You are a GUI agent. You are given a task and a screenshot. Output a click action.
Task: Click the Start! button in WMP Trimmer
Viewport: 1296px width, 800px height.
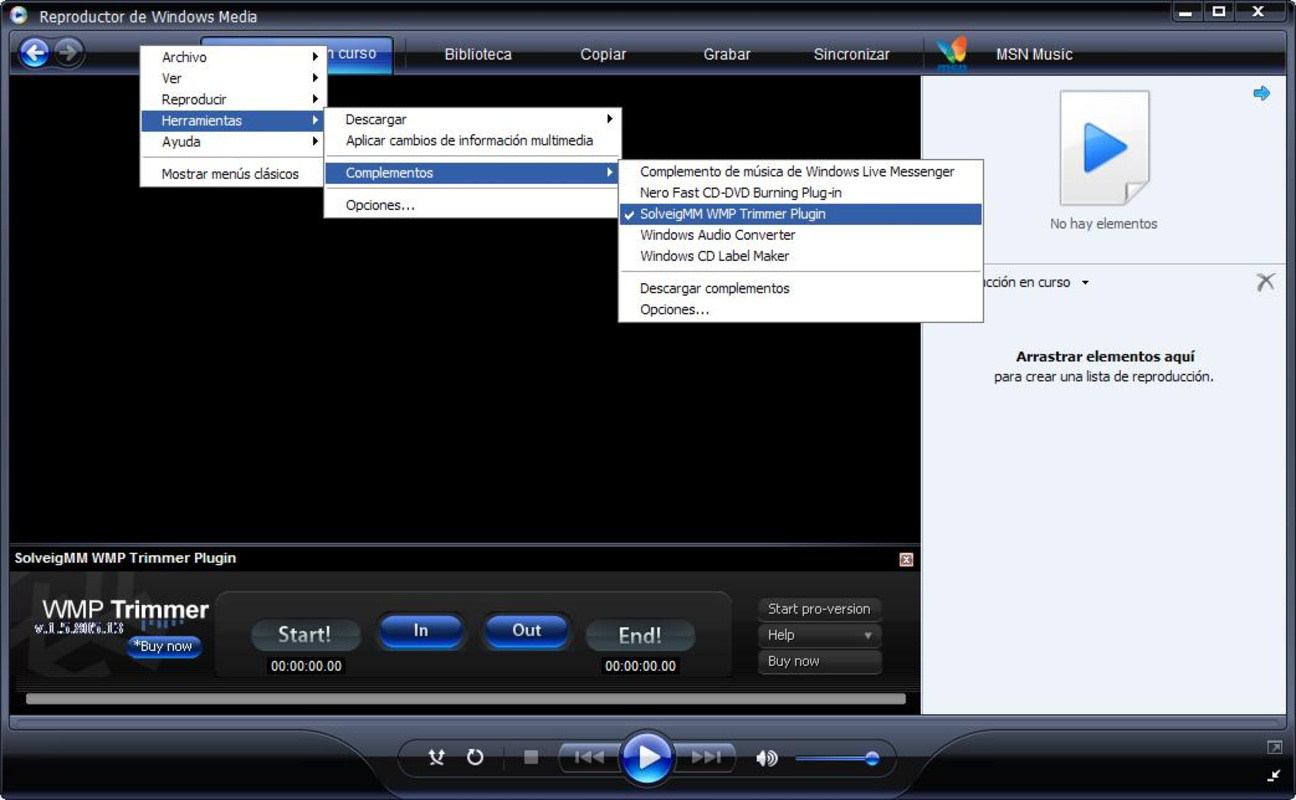(305, 635)
